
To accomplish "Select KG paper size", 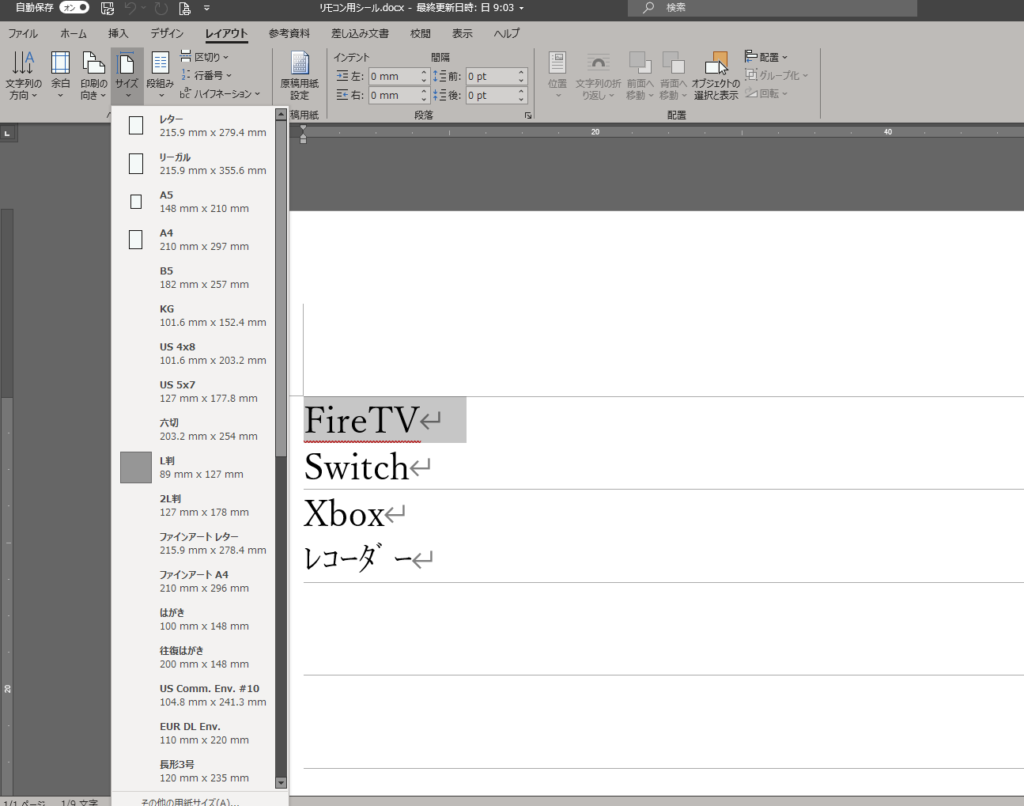I will (193, 315).
